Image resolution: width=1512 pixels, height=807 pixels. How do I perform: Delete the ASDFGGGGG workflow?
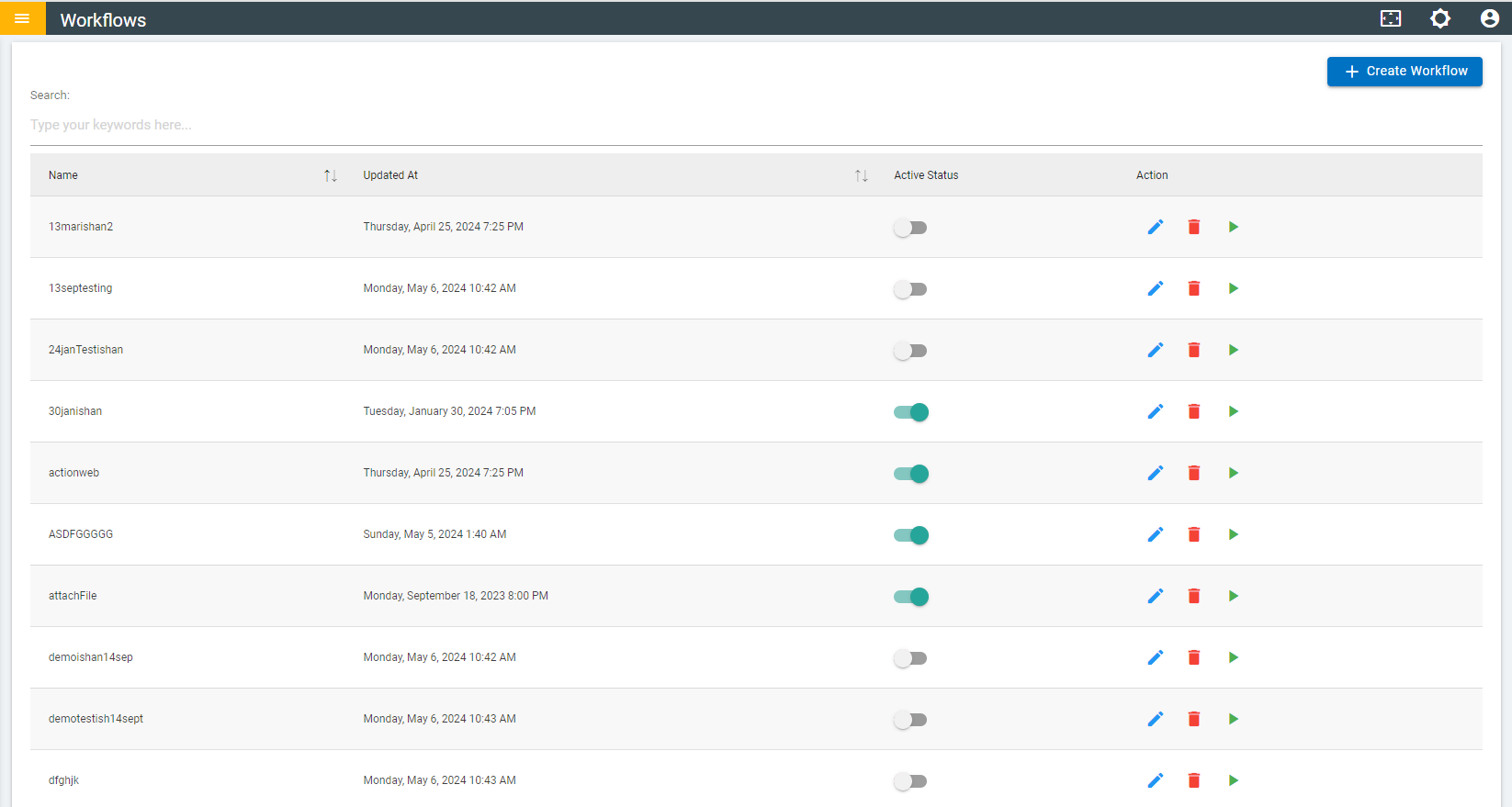pos(1194,534)
